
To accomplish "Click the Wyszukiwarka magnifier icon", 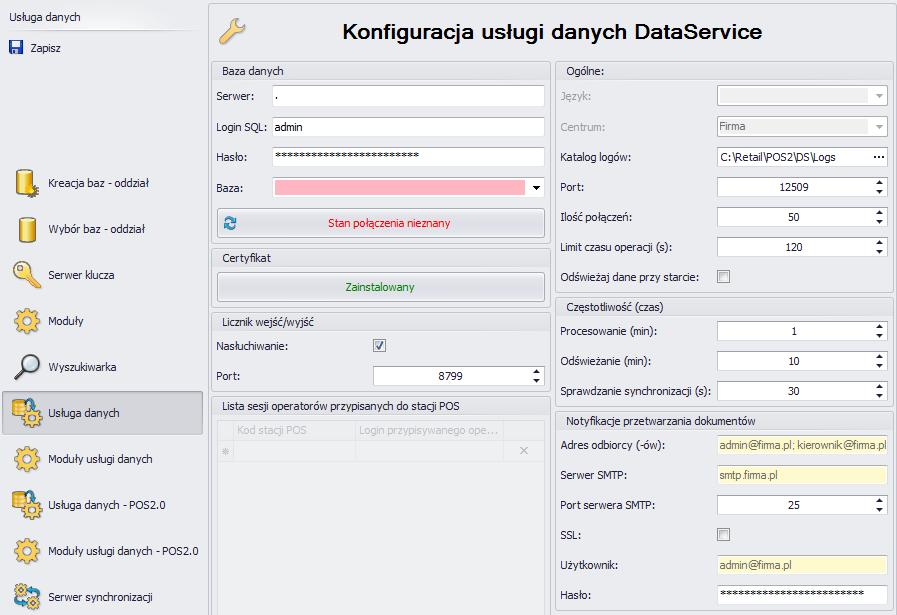I will coord(27,367).
